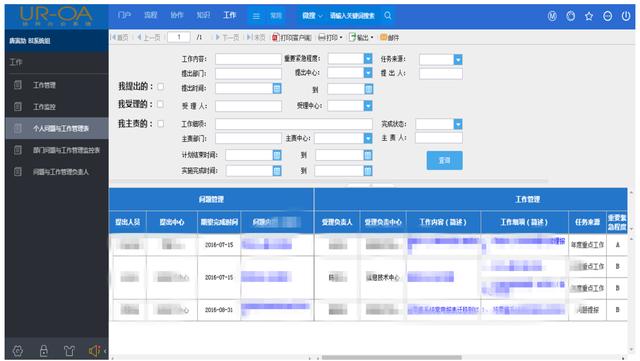Click the blue 查询 query button
Viewport: 640px width, 361px height.
444,160
